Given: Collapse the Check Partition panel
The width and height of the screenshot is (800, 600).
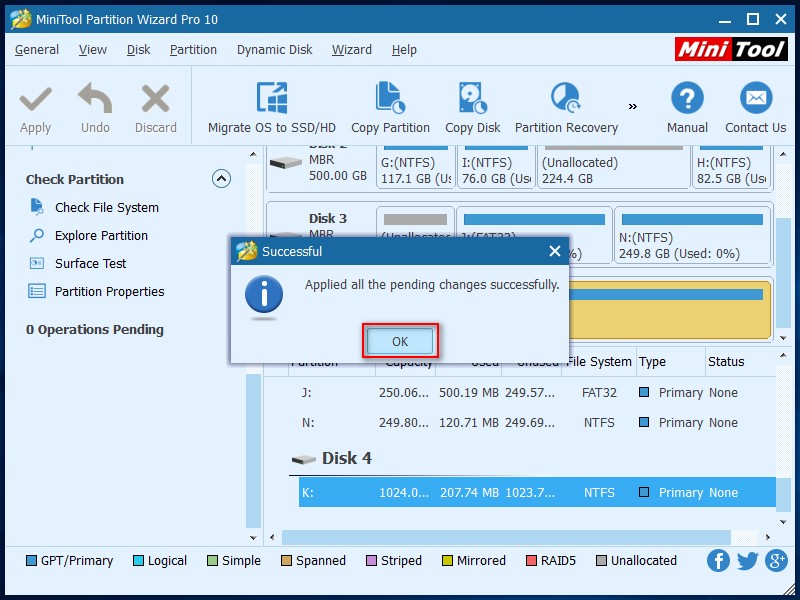Looking at the screenshot, I should pyautogui.click(x=222, y=179).
